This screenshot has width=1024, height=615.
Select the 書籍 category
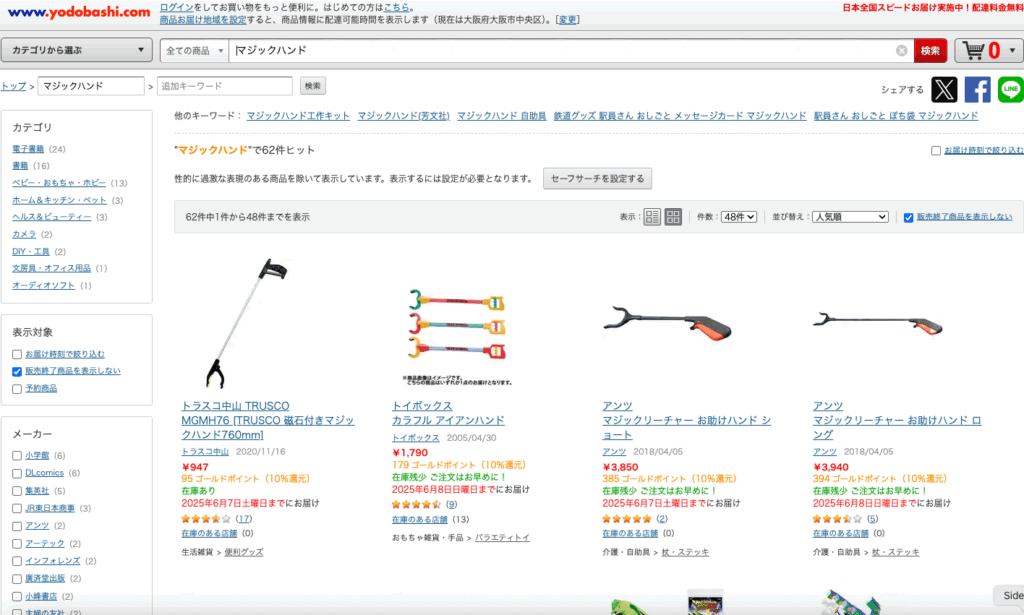[20, 166]
